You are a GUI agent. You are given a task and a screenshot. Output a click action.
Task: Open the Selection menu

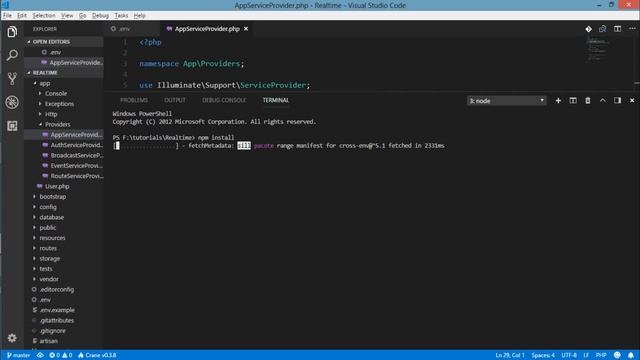[44, 16]
